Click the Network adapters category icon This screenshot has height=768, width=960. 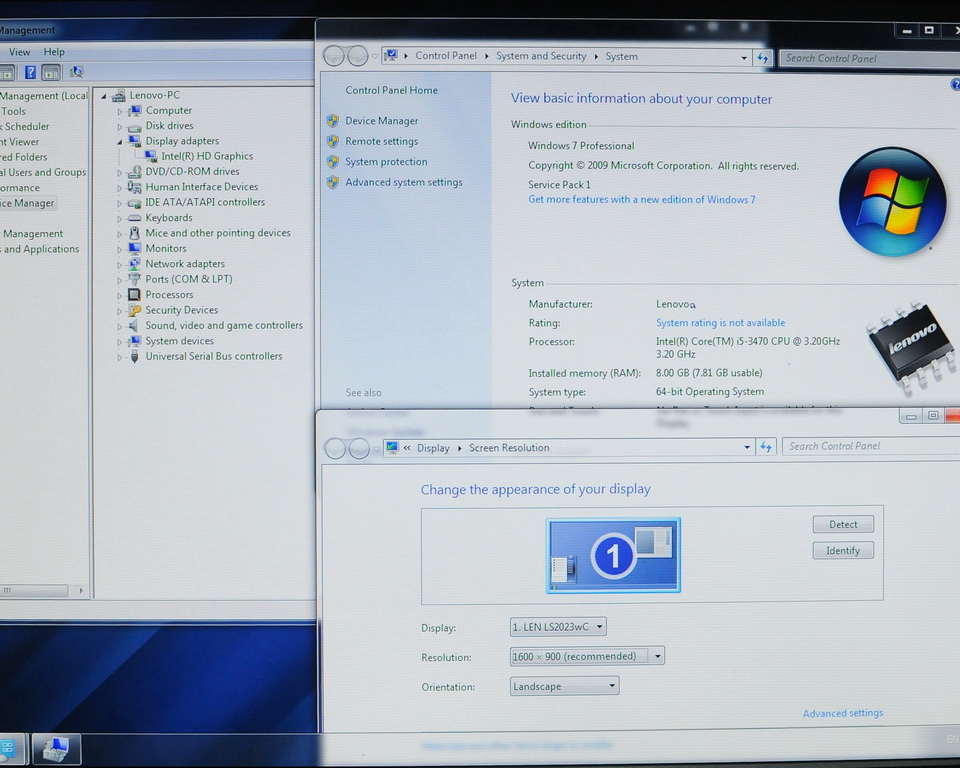(x=135, y=264)
